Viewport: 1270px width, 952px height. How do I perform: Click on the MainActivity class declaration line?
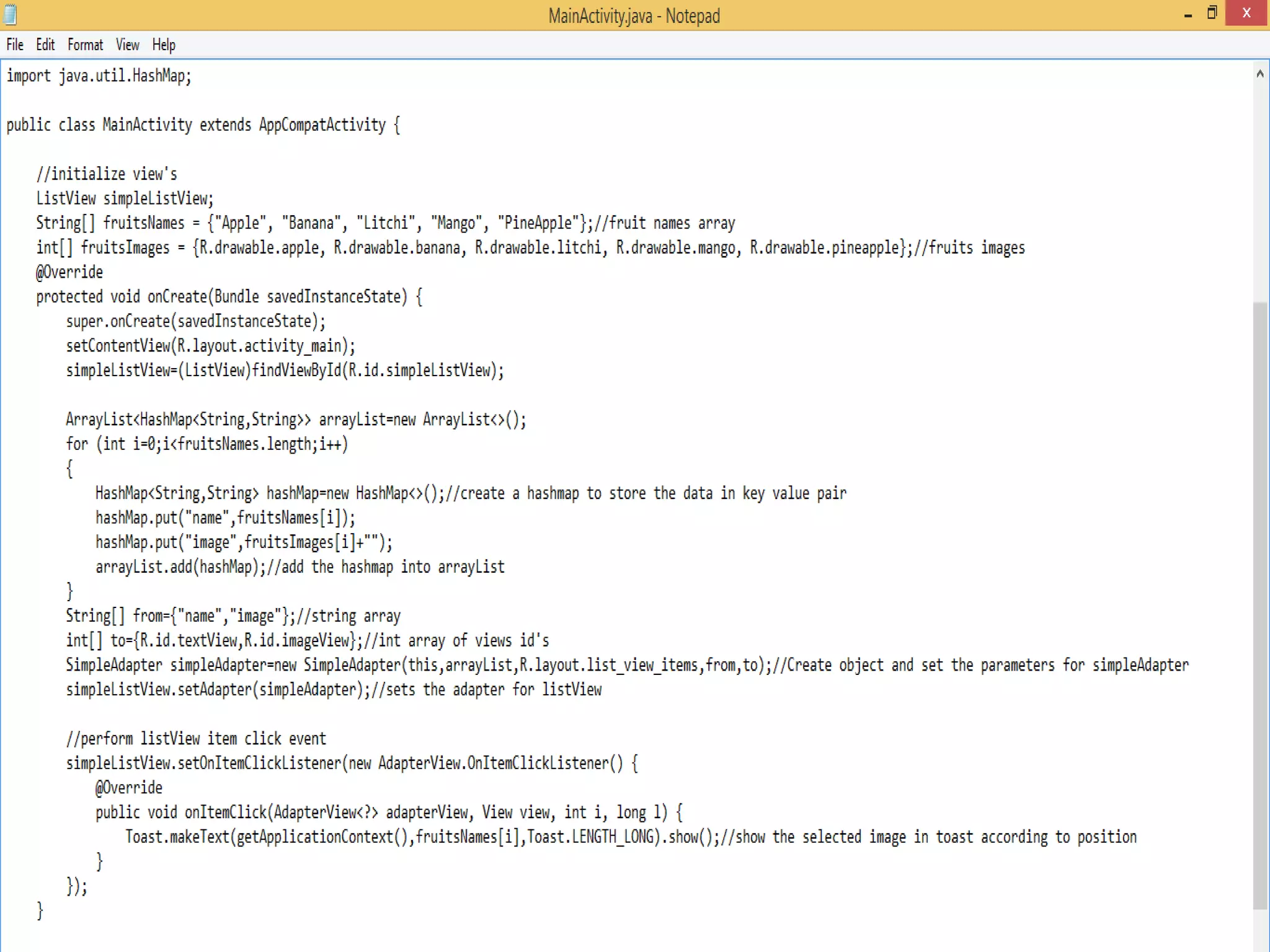pos(203,125)
